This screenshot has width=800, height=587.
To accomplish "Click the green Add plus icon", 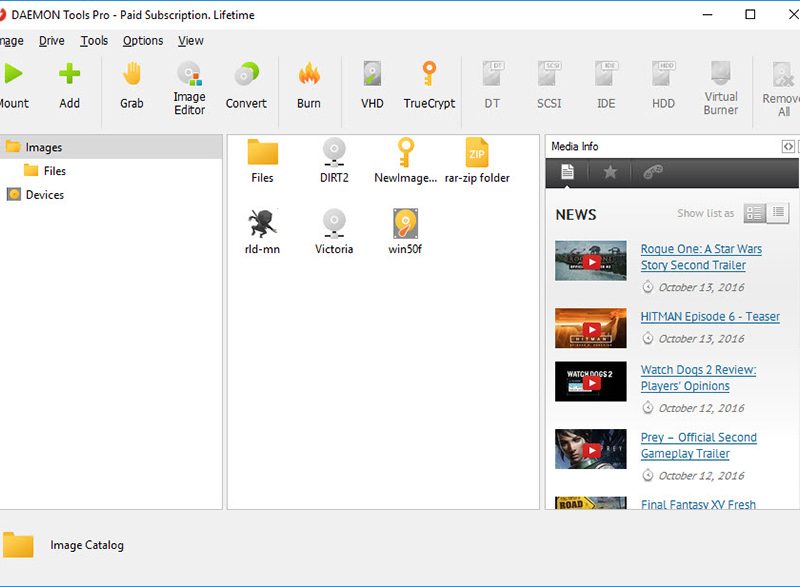I will pyautogui.click(x=69, y=74).
